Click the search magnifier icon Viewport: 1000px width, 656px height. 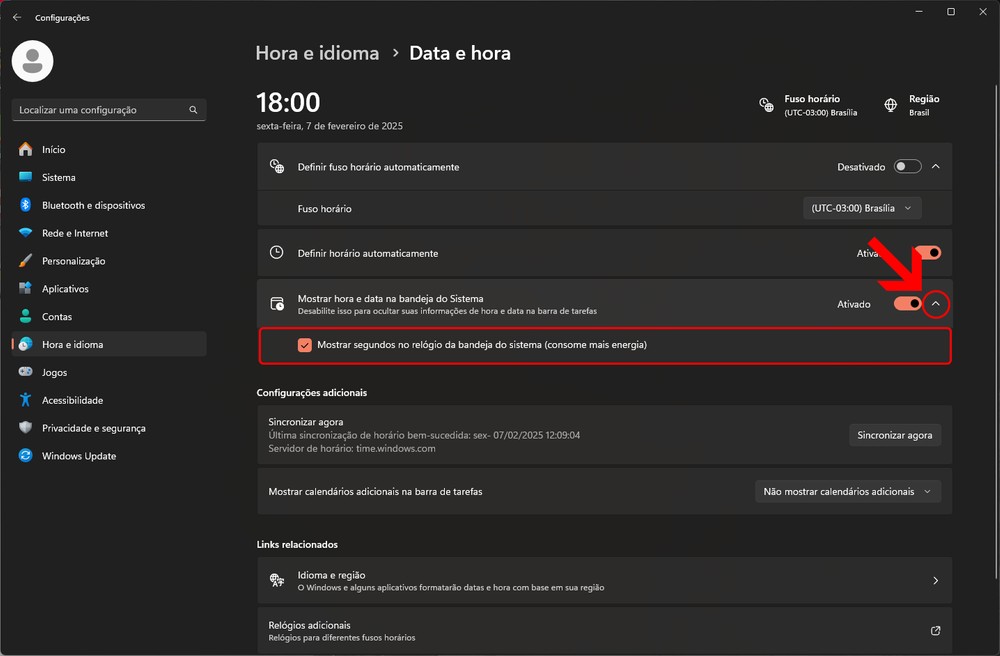(x=193, y=110)
